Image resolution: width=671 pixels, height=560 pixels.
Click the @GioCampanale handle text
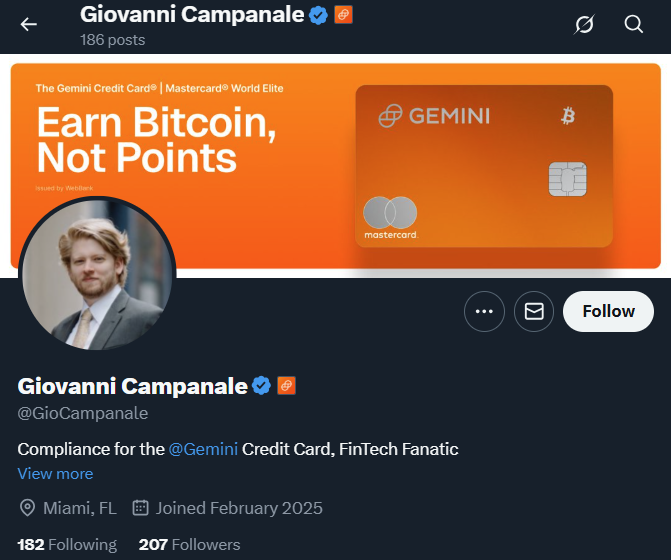coord(83,413)
